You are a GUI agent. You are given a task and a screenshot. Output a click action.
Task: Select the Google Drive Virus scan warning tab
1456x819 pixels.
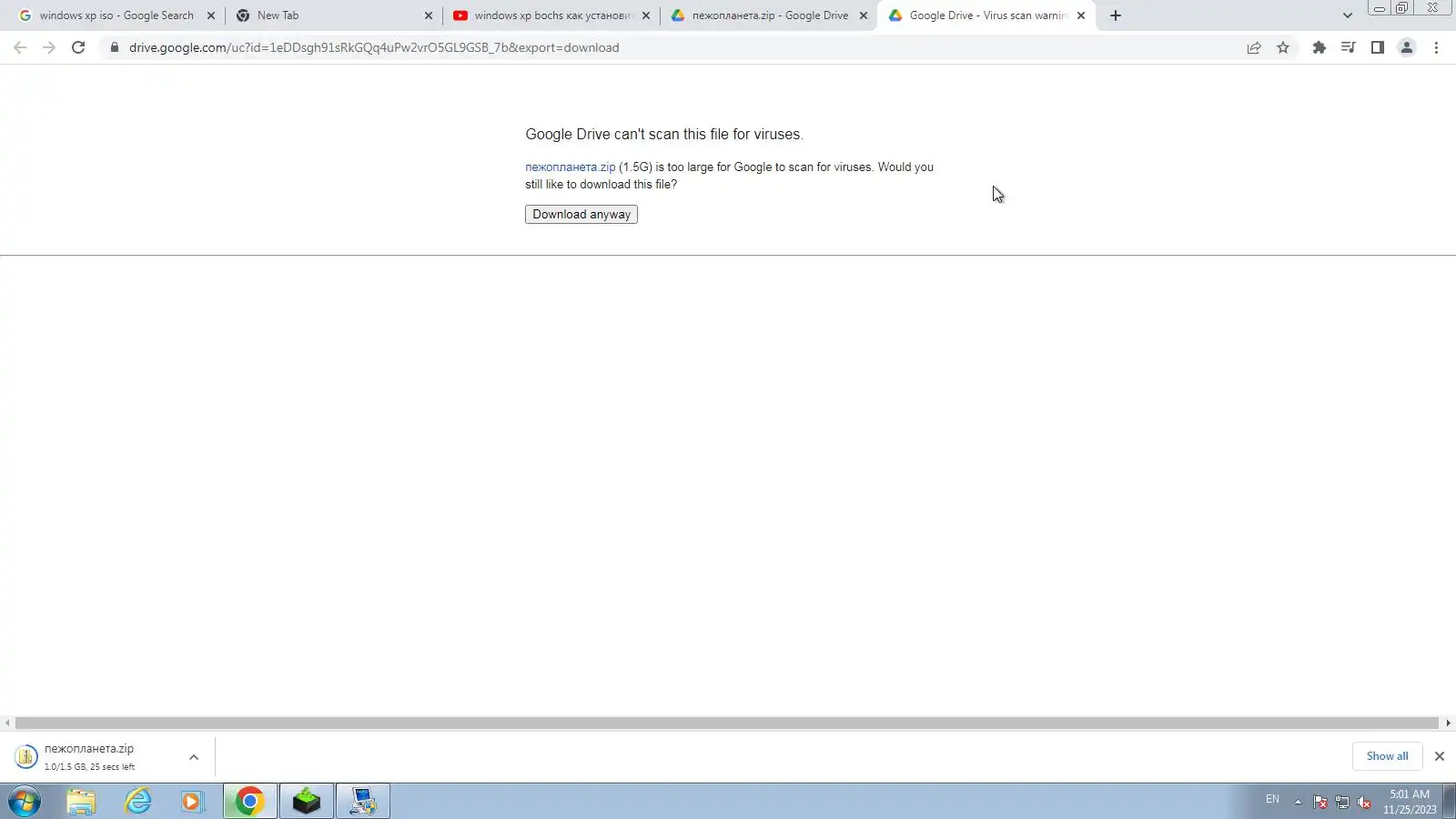point(987,15)
